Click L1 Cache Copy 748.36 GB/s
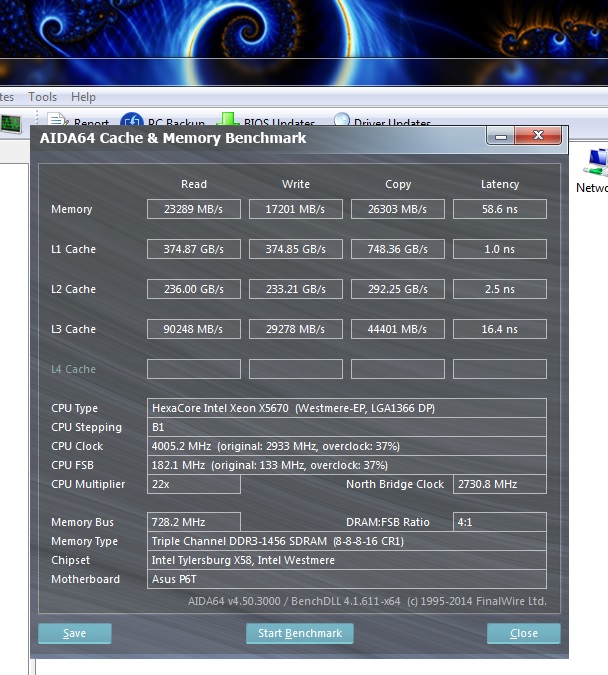Image resolution: width=608 pixels, height=675 pixels. [x=398, y=249]
